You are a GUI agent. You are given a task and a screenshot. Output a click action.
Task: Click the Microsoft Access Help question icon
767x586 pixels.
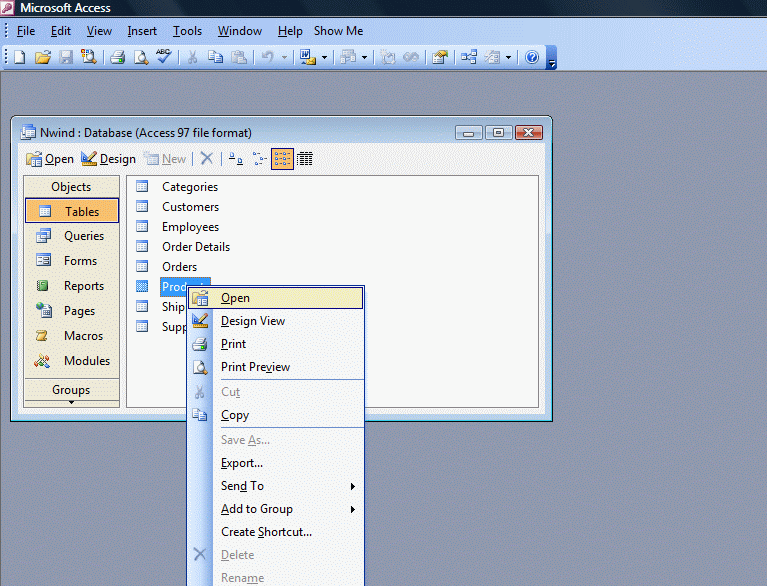[x=532, y=57]
